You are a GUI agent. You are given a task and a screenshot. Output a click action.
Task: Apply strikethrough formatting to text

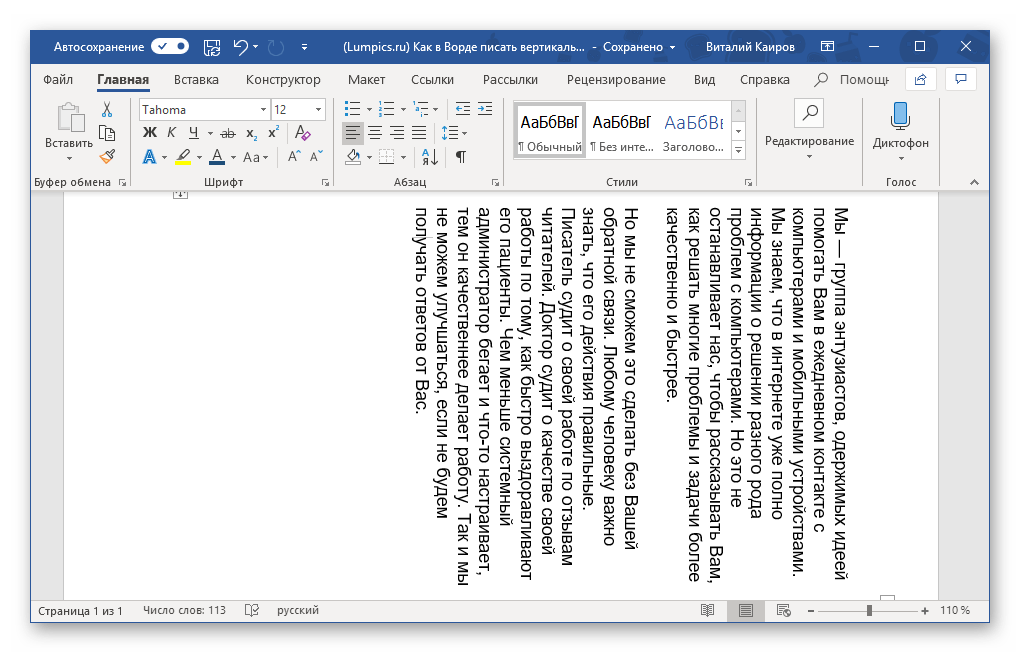point(228,133)
